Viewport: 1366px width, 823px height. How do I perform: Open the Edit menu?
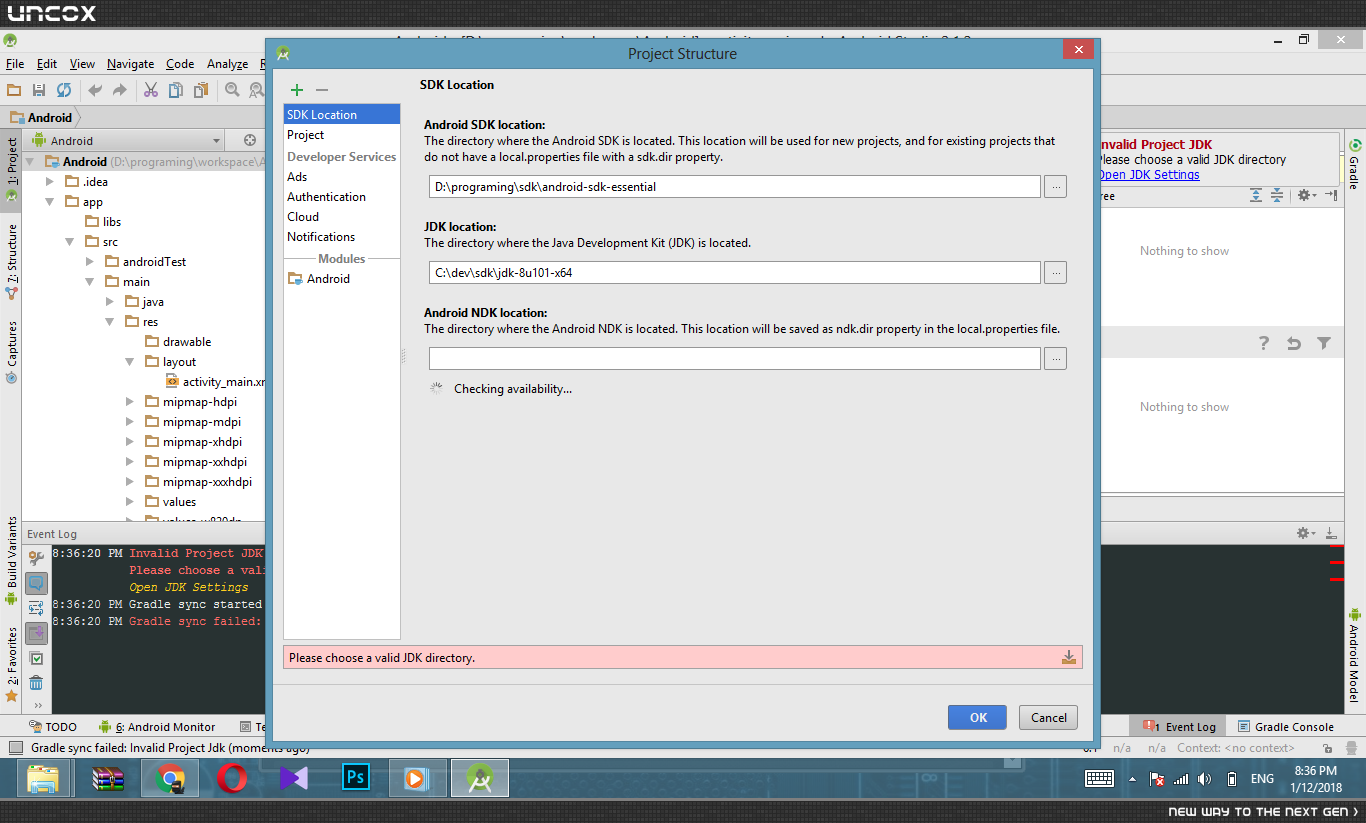pos(47,64)
